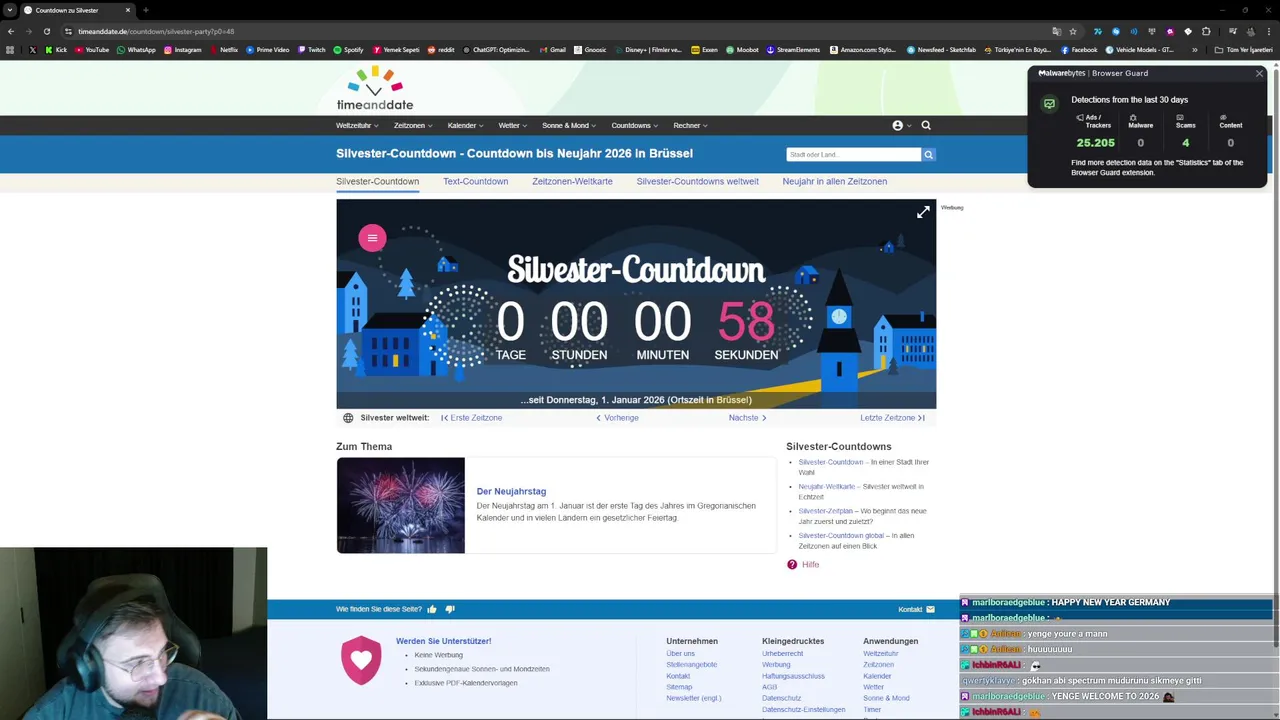
Task: Open the Instagram bookmark
Action: click(182, 49)
